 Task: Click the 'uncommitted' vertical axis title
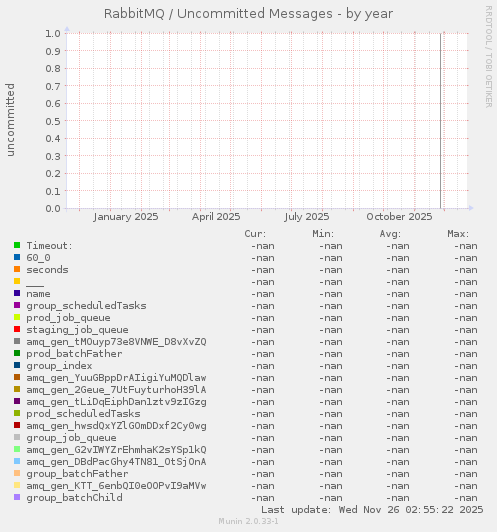pos(10,120)
